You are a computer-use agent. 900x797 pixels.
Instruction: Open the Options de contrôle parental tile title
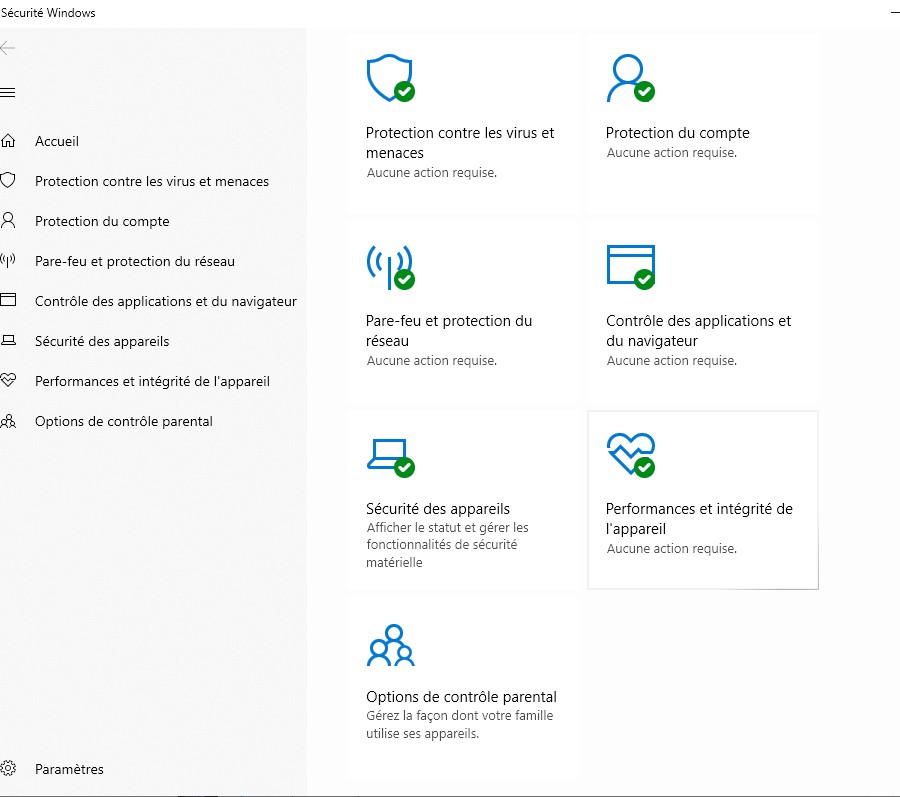[461, 697]
